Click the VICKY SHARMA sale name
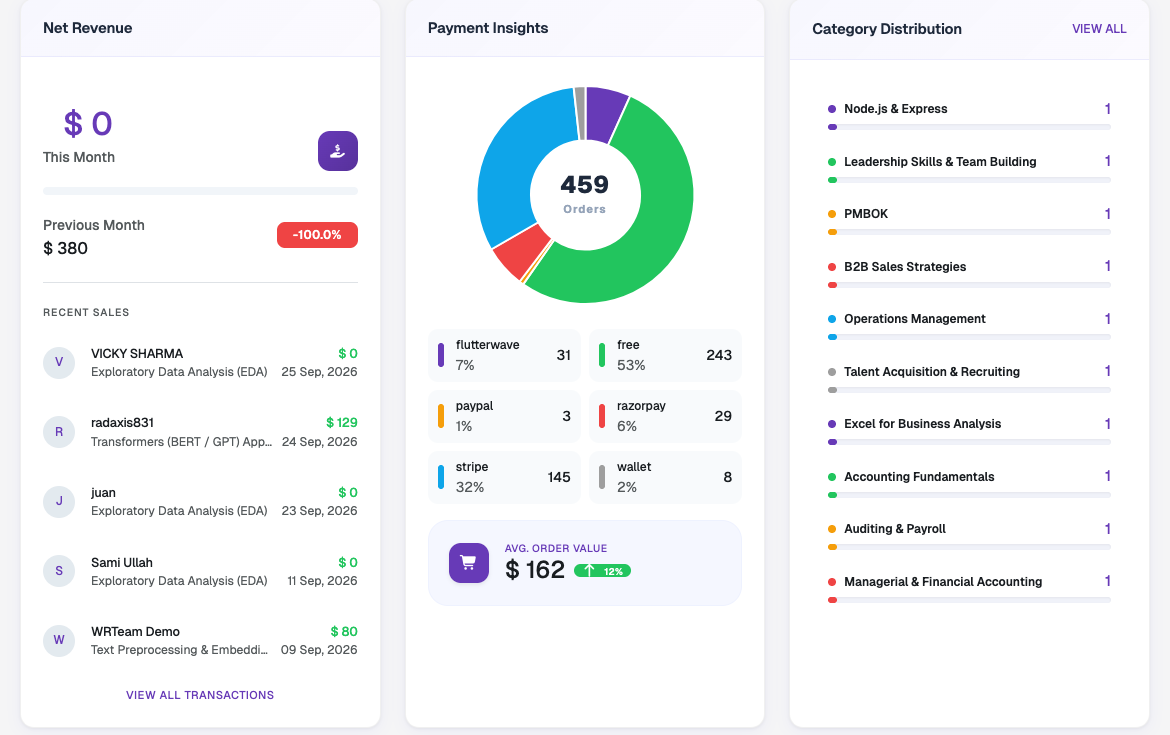The image size is (1170, 735). (137, 354)
